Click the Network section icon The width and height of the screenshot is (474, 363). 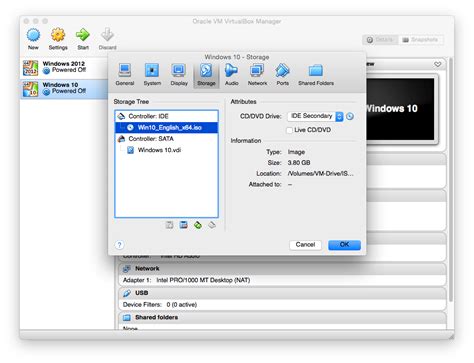(127, 269)
